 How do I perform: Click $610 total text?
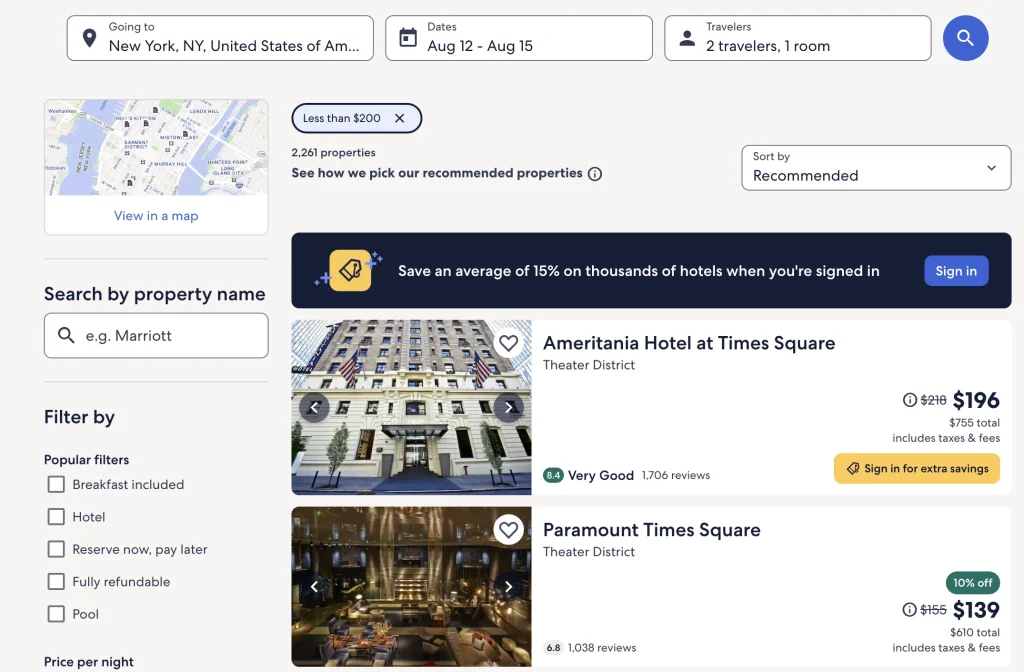974,632
